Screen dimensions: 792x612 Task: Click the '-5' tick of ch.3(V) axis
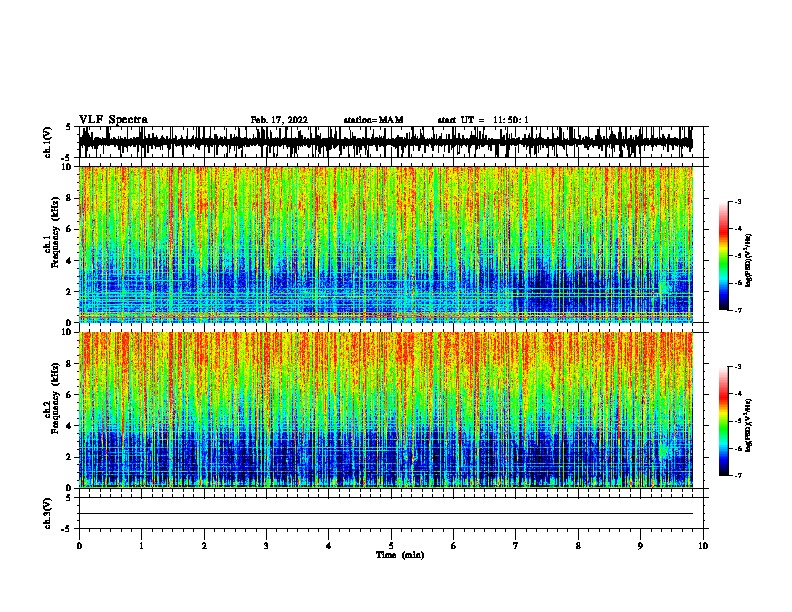tap(66, 529)
